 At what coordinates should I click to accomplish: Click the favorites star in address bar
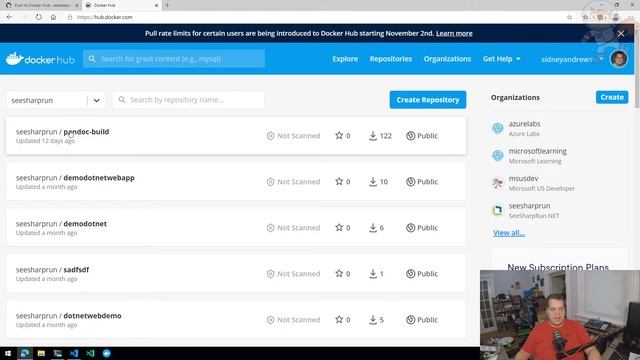point(569,17)
